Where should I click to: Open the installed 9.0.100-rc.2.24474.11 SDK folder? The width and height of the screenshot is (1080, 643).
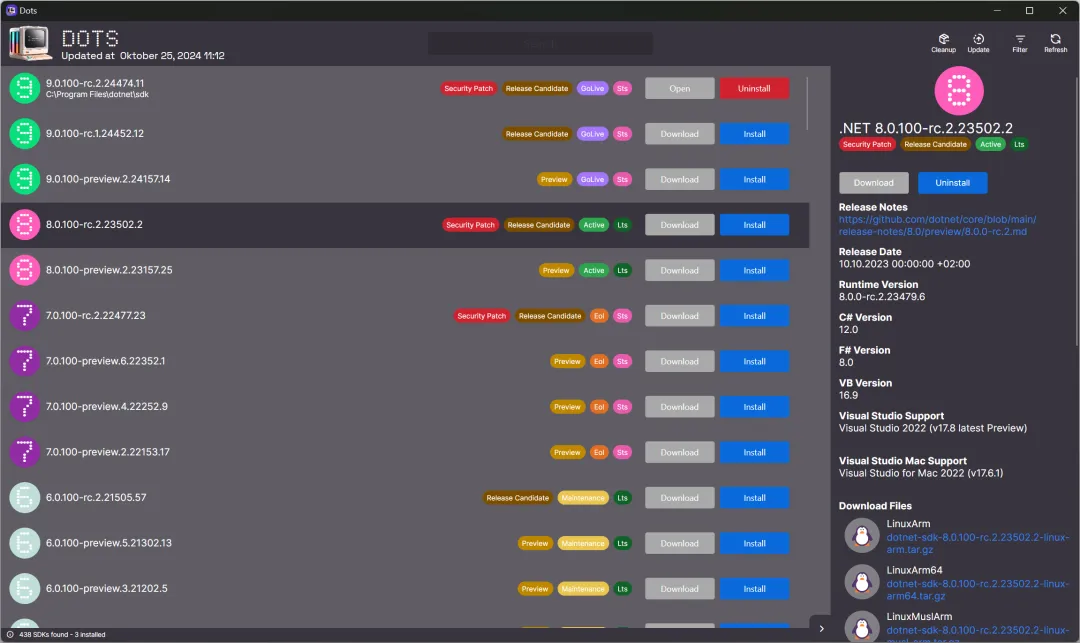(x=679, y=88)
